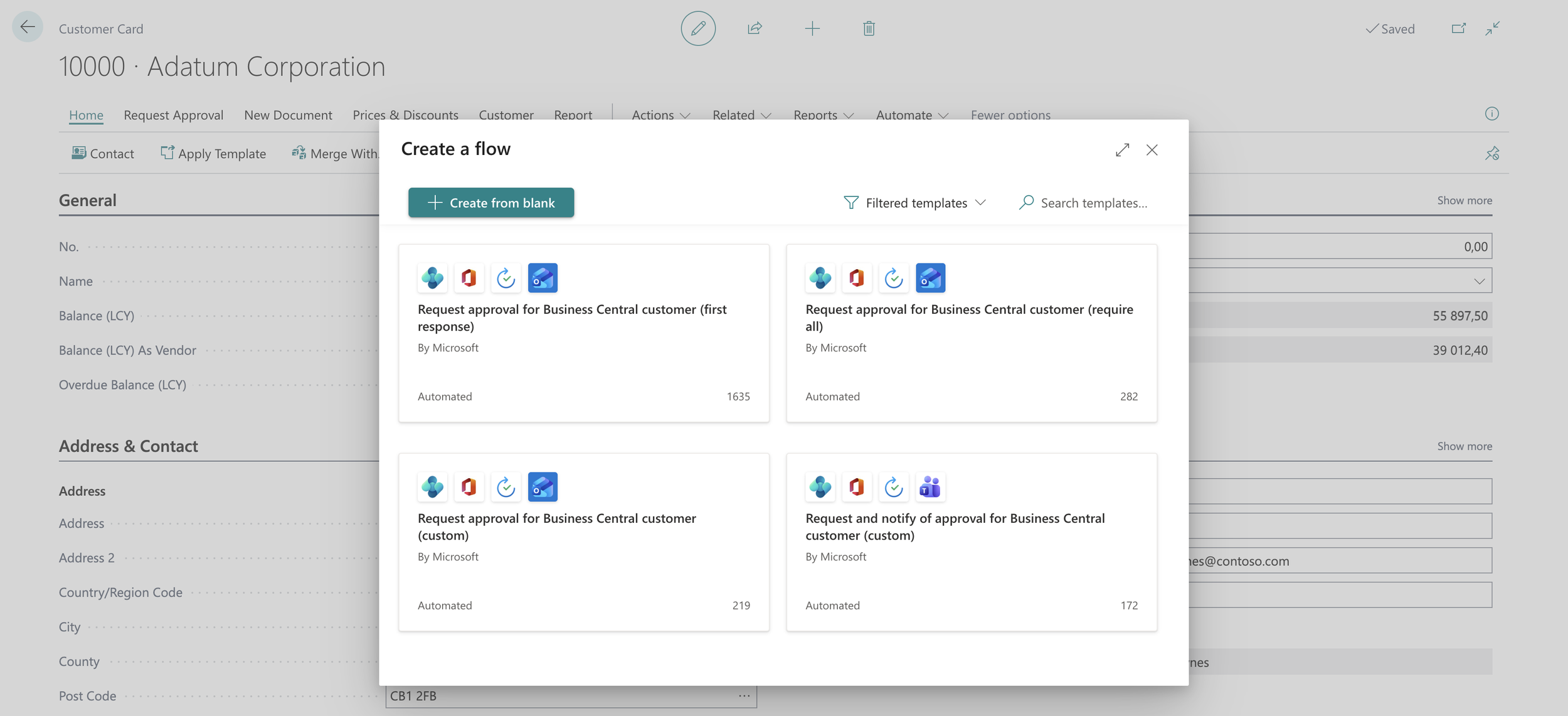Image resolution: width=1568 pixels, height=716 pixels.
Task: Click the plus icon to add new customer
Action: click(x=812, y=28)
